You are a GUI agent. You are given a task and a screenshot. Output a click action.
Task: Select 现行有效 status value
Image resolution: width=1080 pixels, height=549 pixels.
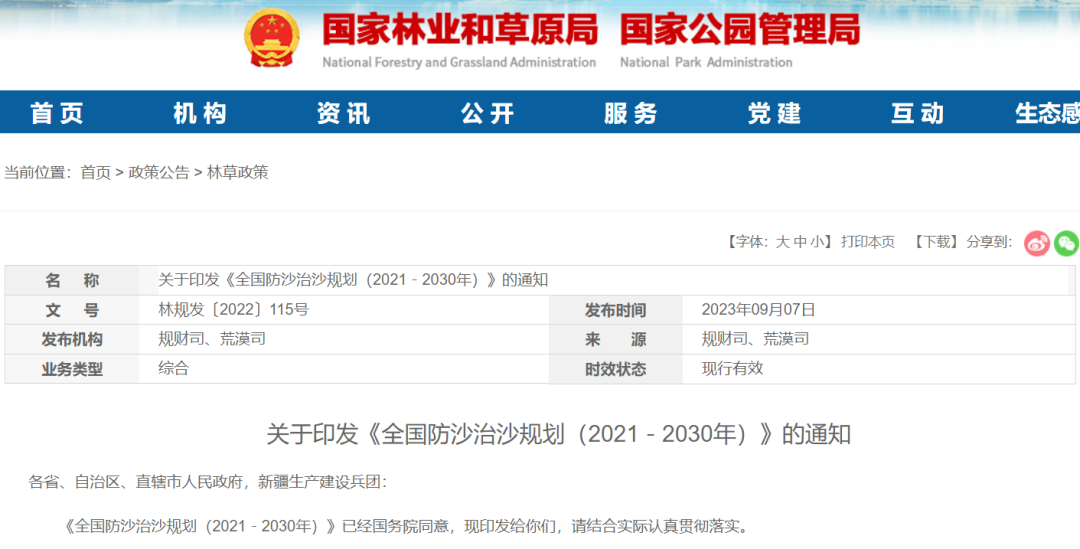(732, 369)
